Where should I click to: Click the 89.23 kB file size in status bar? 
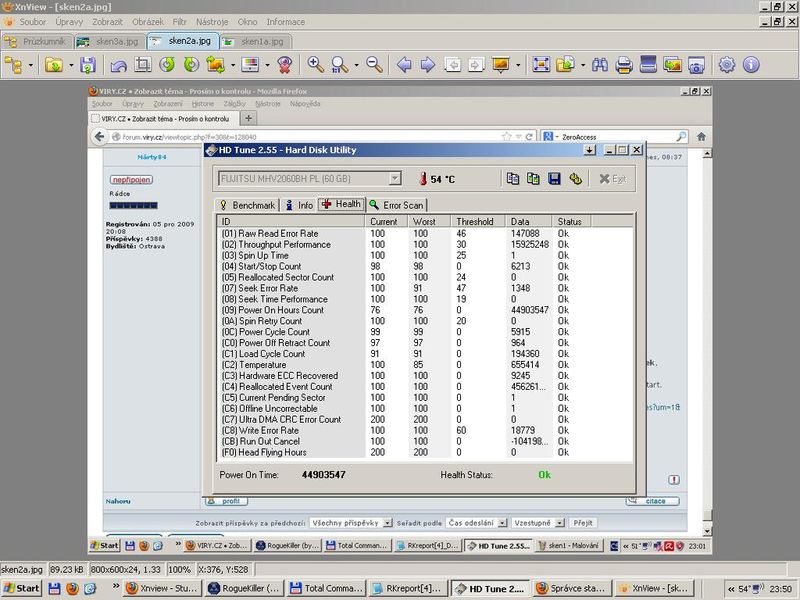click(x=67, y=569)
